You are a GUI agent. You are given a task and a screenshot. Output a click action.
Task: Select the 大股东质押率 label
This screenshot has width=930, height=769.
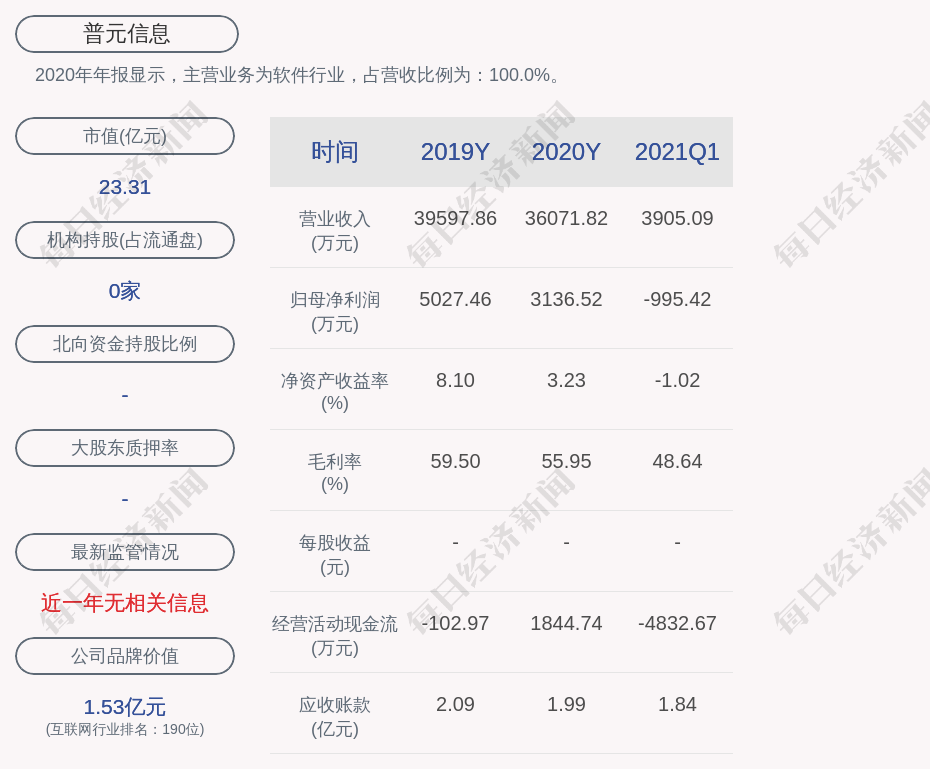[x=125, y=448]
